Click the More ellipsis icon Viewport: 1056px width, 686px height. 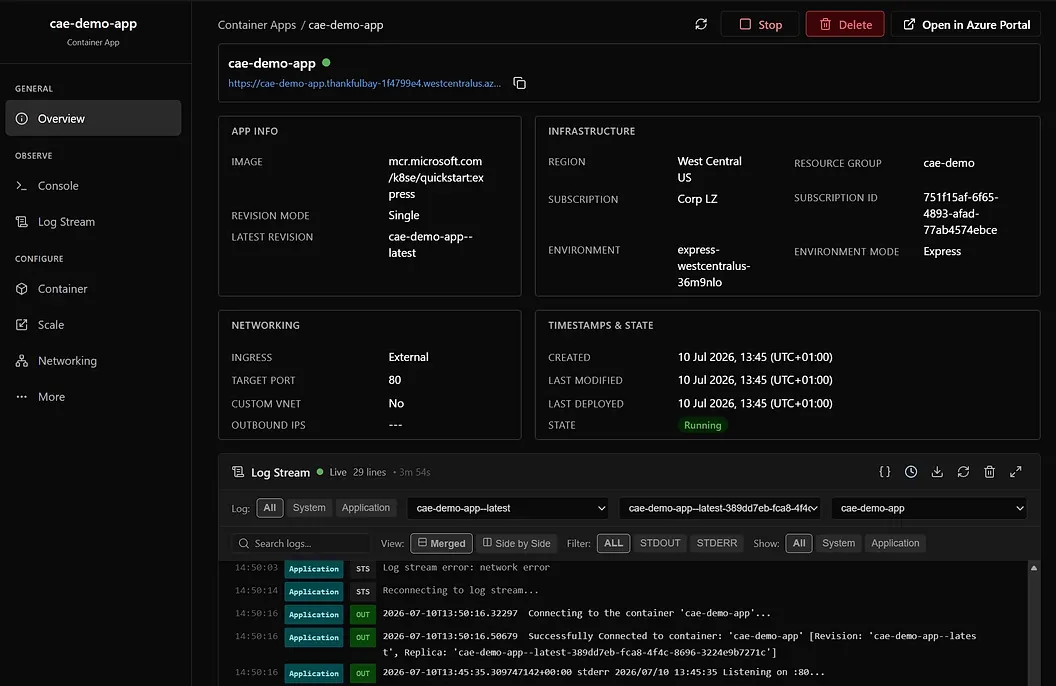coord(22,397)
